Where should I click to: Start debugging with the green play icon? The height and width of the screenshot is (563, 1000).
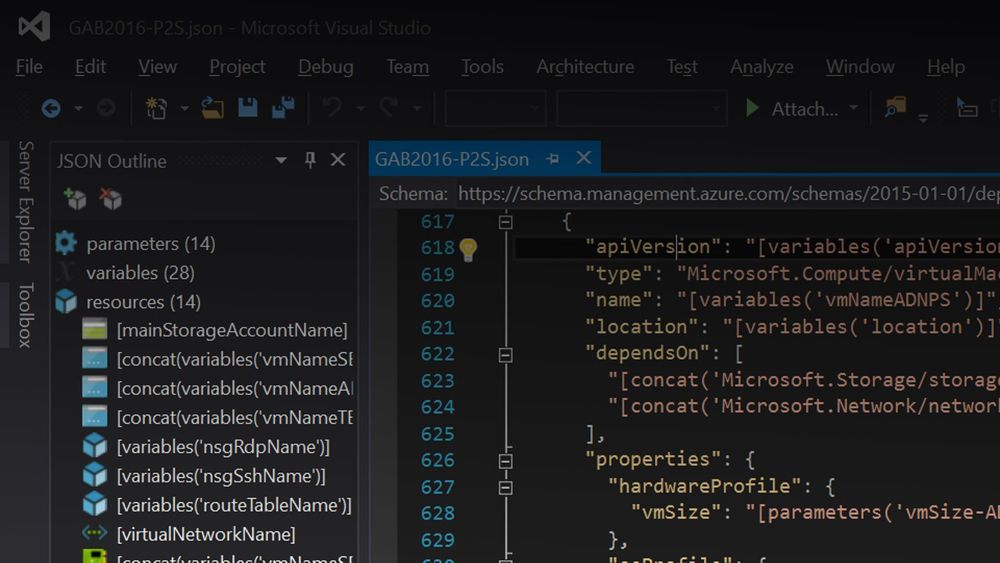(x=753, y=108)
